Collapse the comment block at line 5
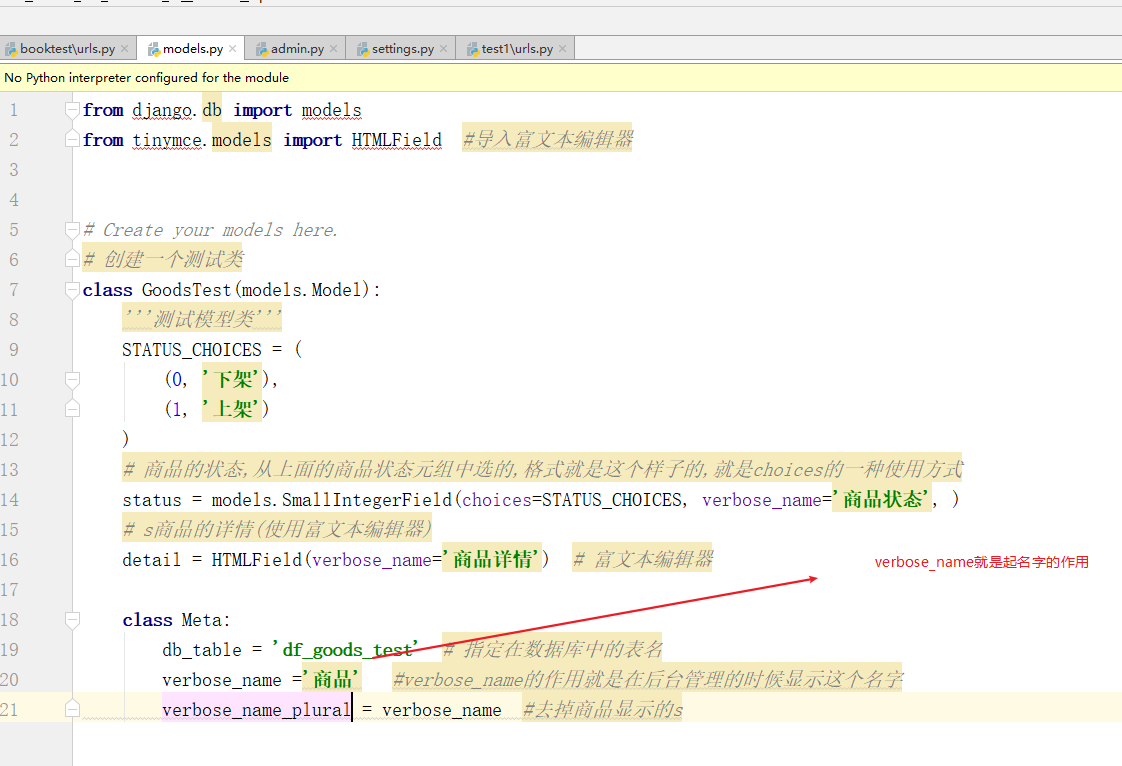 (x=72, y=230)
